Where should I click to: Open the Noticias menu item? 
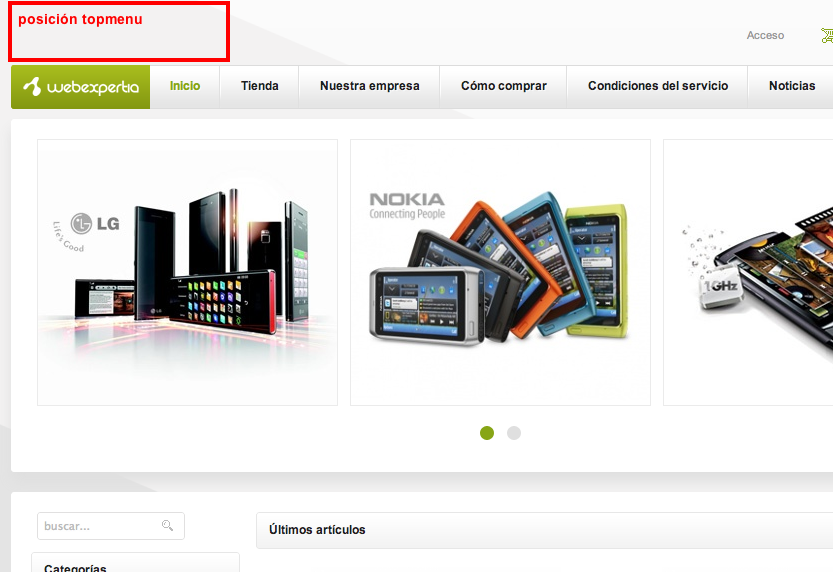(x=792, y=86)
